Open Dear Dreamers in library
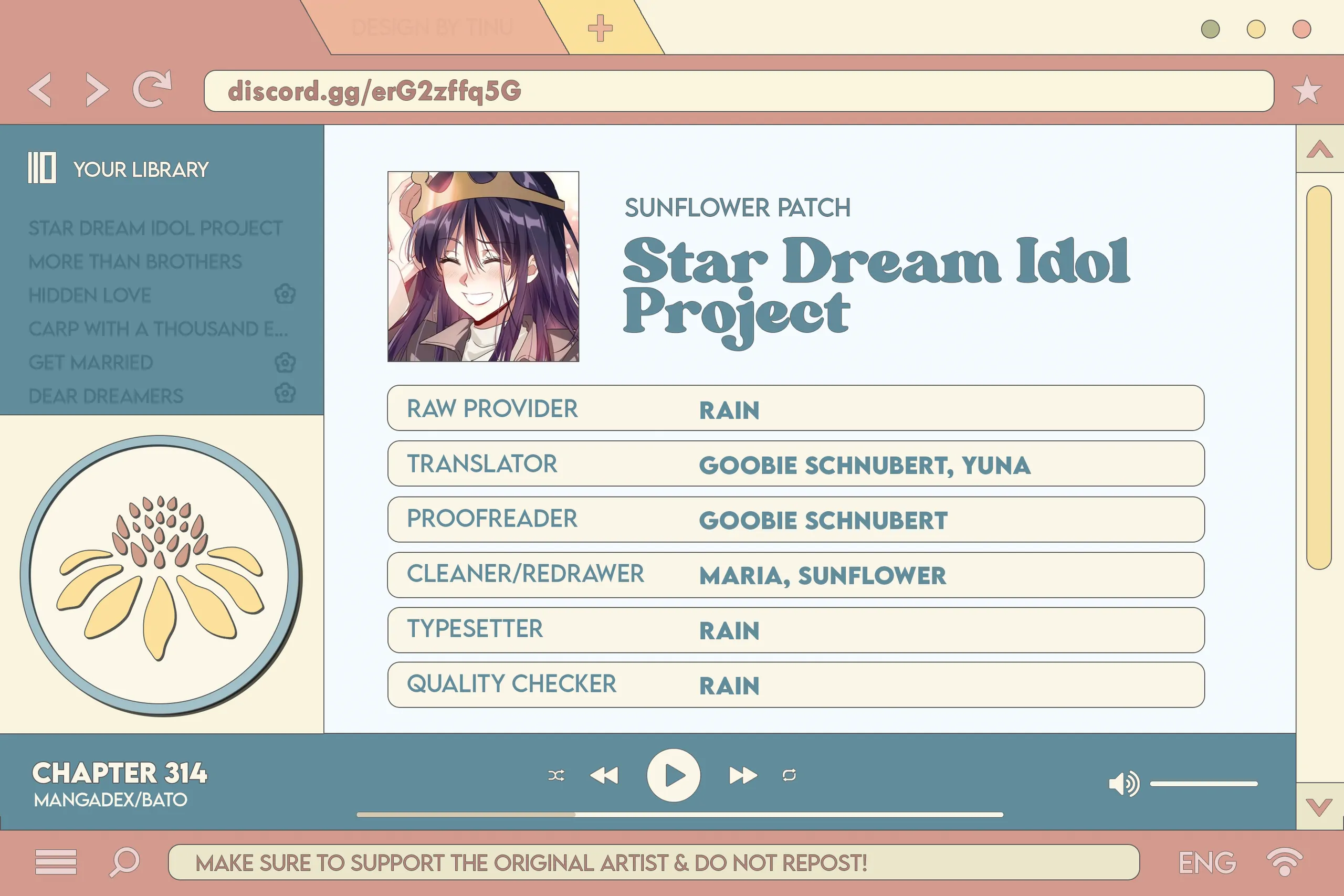This screenshot has height=896, width=1344. point(106,396)
